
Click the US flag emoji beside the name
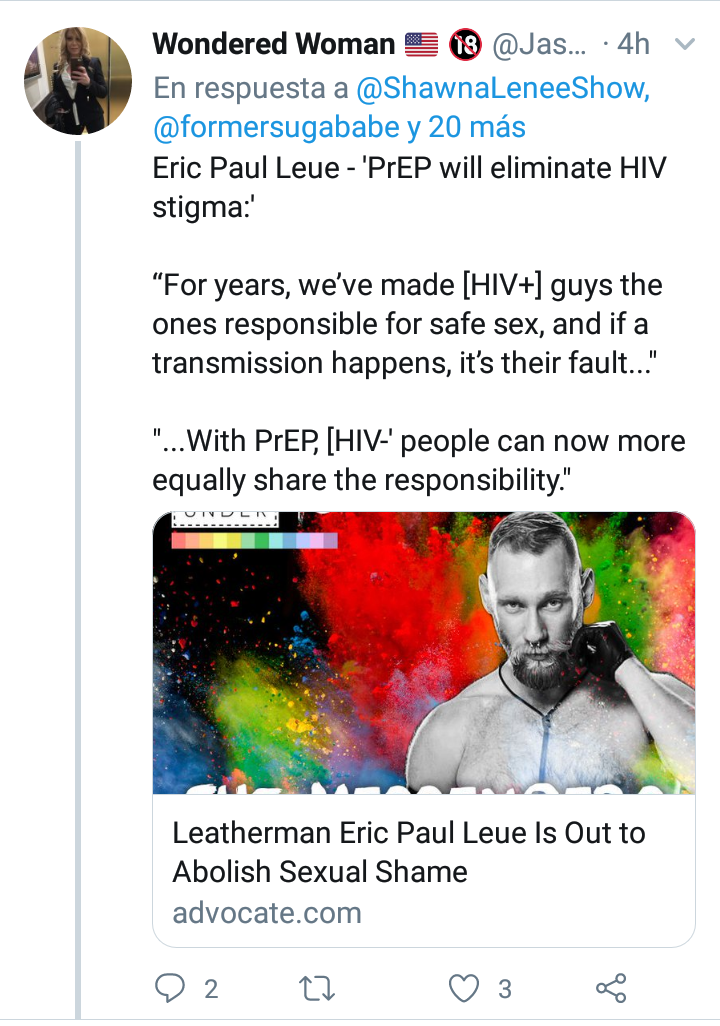pos(422,44)
